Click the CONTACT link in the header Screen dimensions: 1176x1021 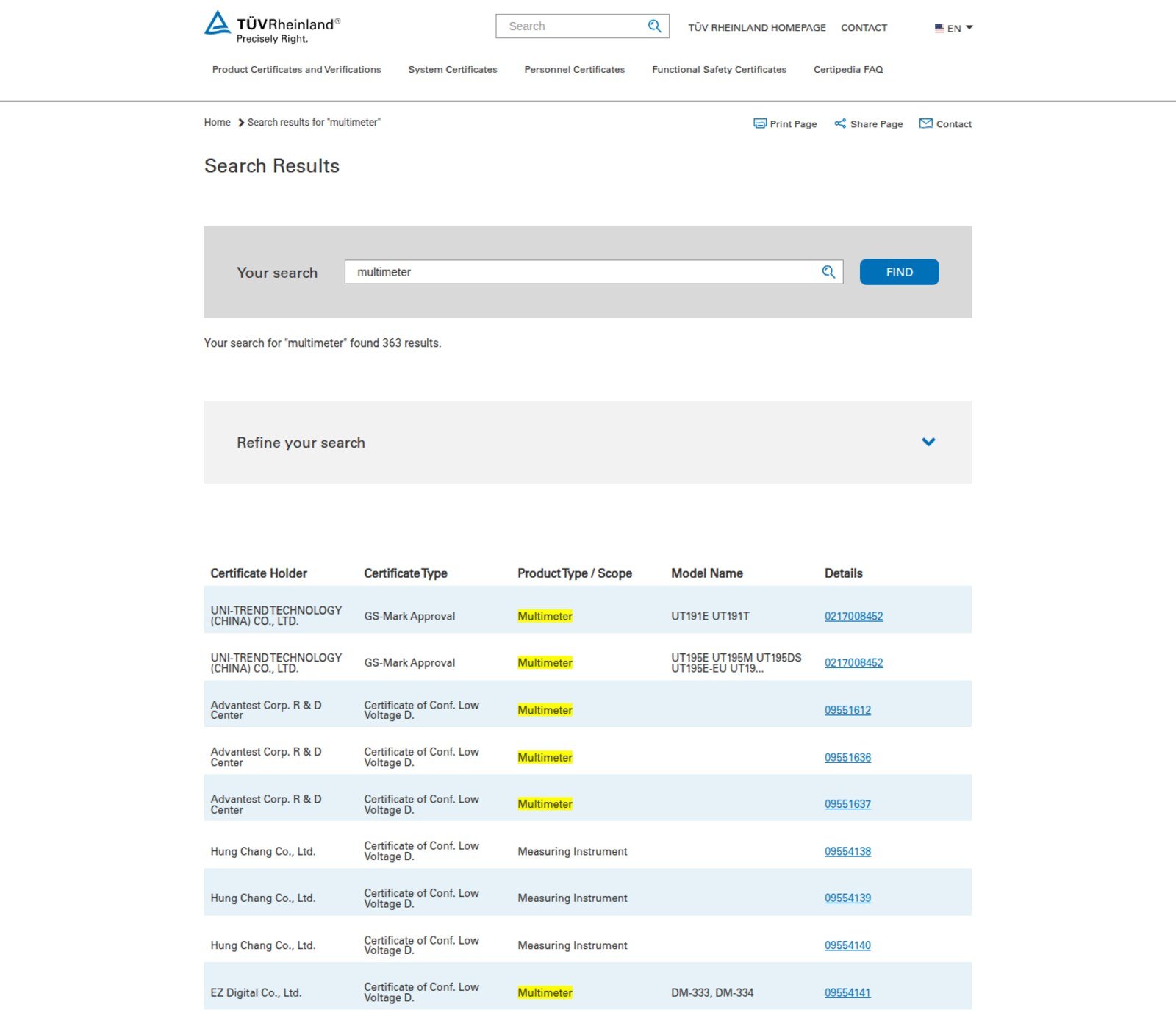(x=864, y=28)
